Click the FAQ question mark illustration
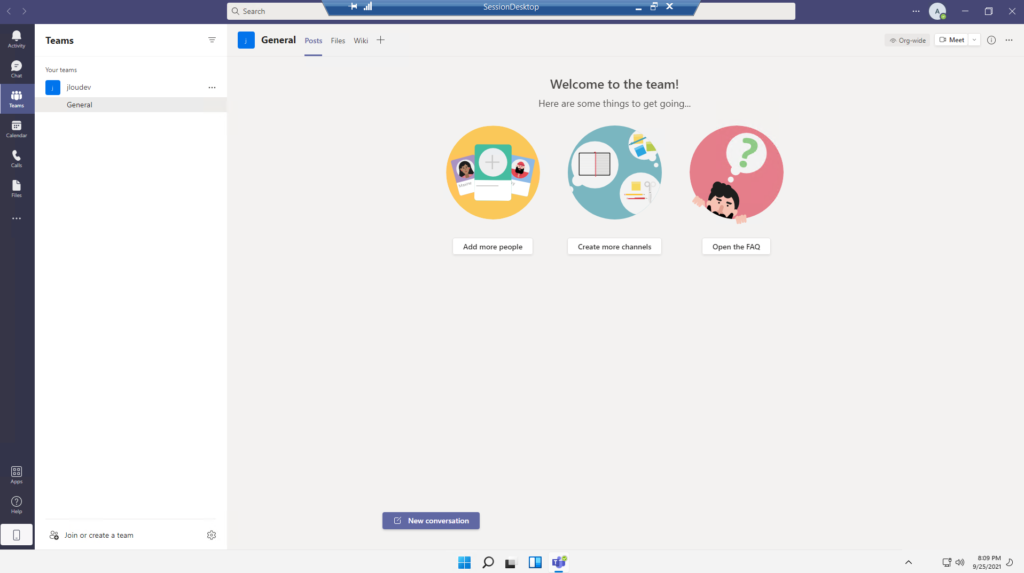Image resolution: width=1024 pixels, height=573 pixels. [736, 174]
